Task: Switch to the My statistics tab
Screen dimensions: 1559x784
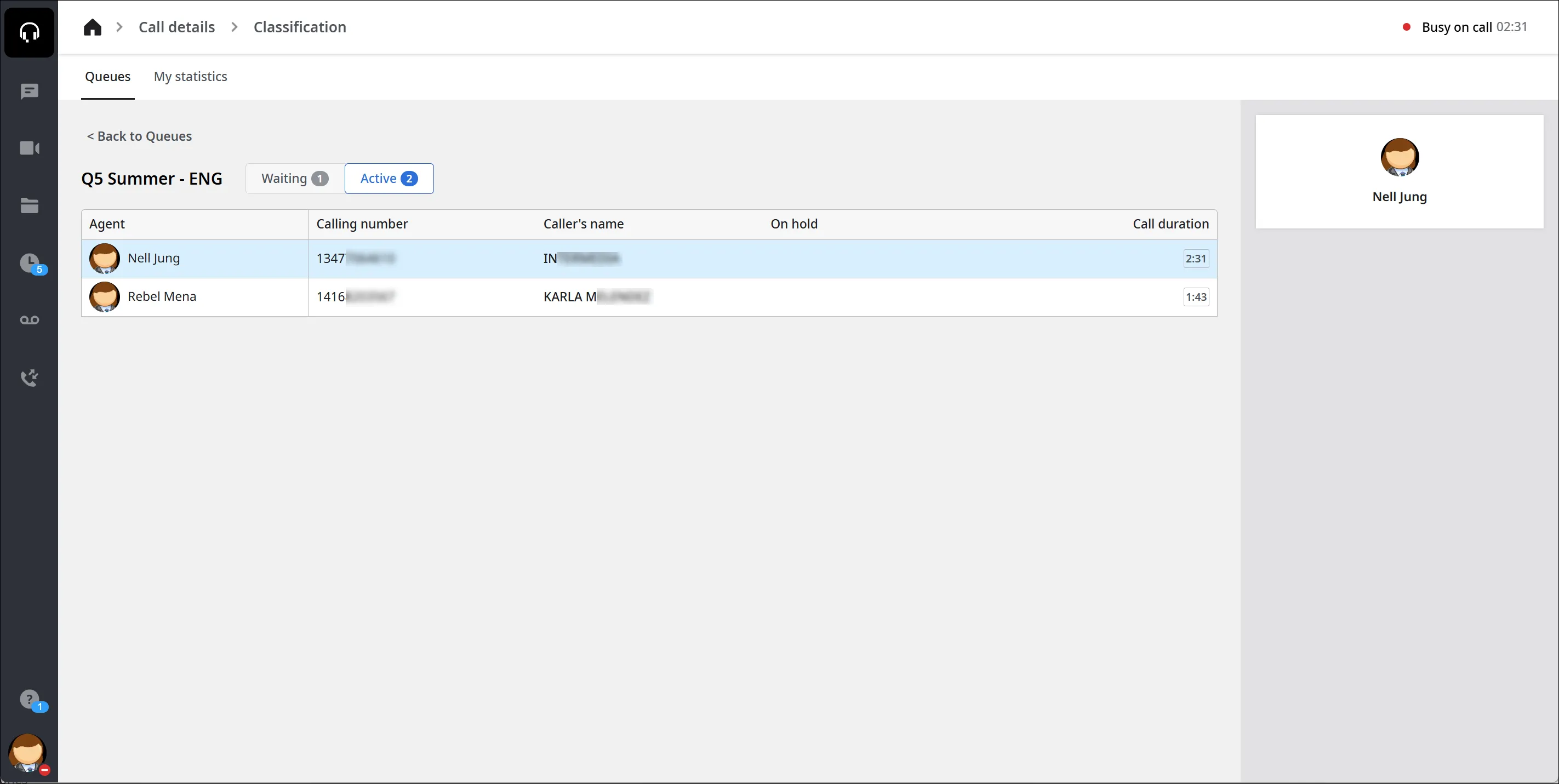Action: tap(191, 77)
